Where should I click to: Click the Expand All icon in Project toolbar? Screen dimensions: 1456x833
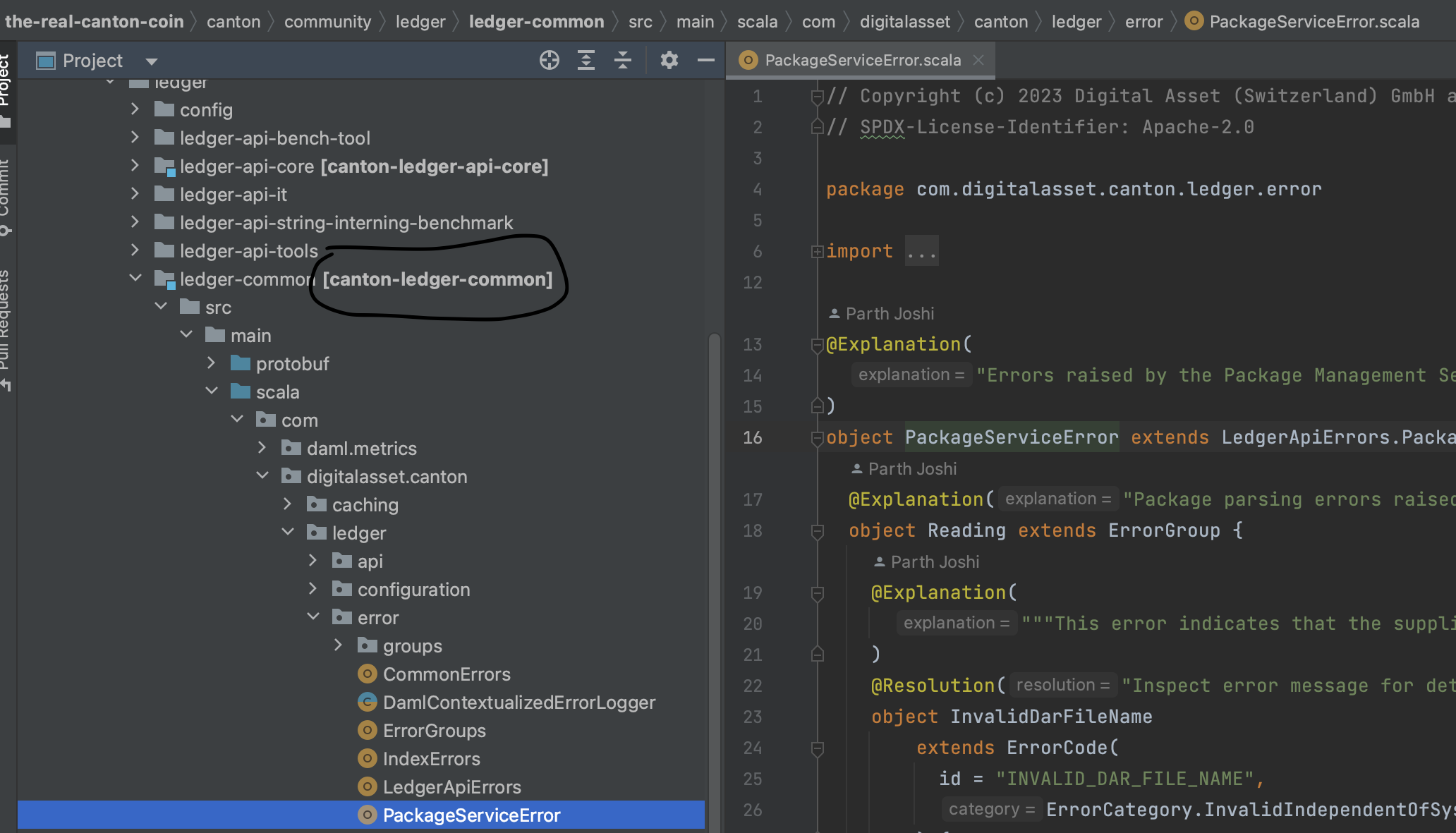(586, 61)
